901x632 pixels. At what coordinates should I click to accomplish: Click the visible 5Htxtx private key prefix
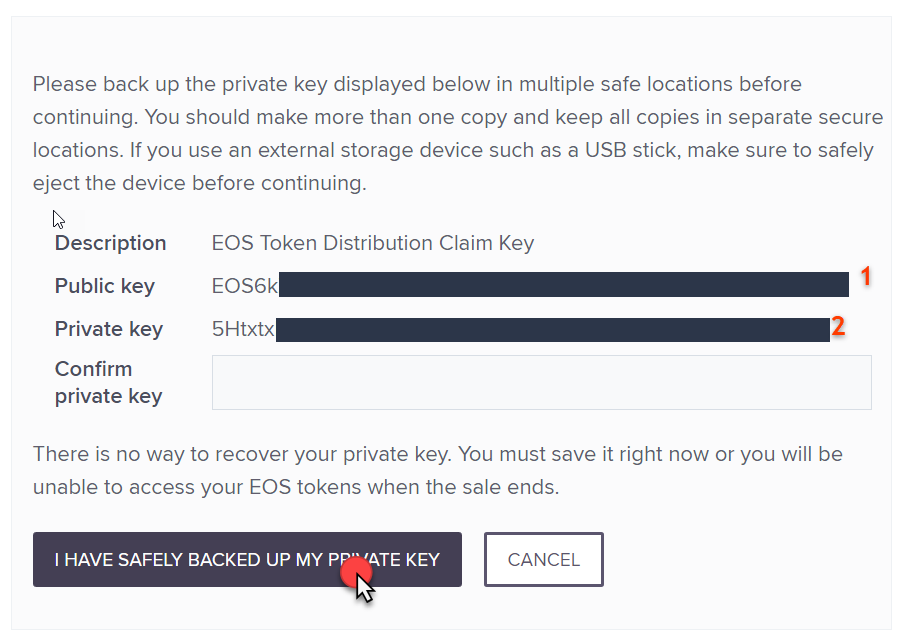pyautogui.click(x=243, y=329)
